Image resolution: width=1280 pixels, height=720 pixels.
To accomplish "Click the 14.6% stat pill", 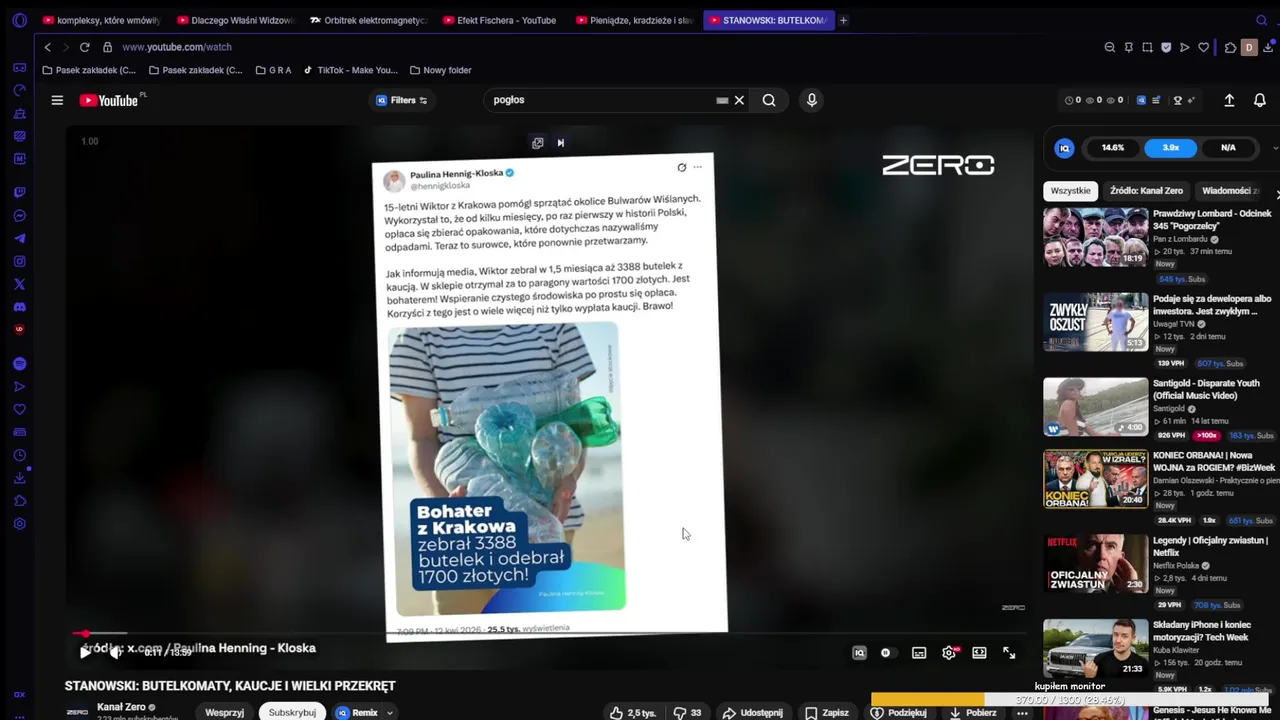I will pos(1113,148).
